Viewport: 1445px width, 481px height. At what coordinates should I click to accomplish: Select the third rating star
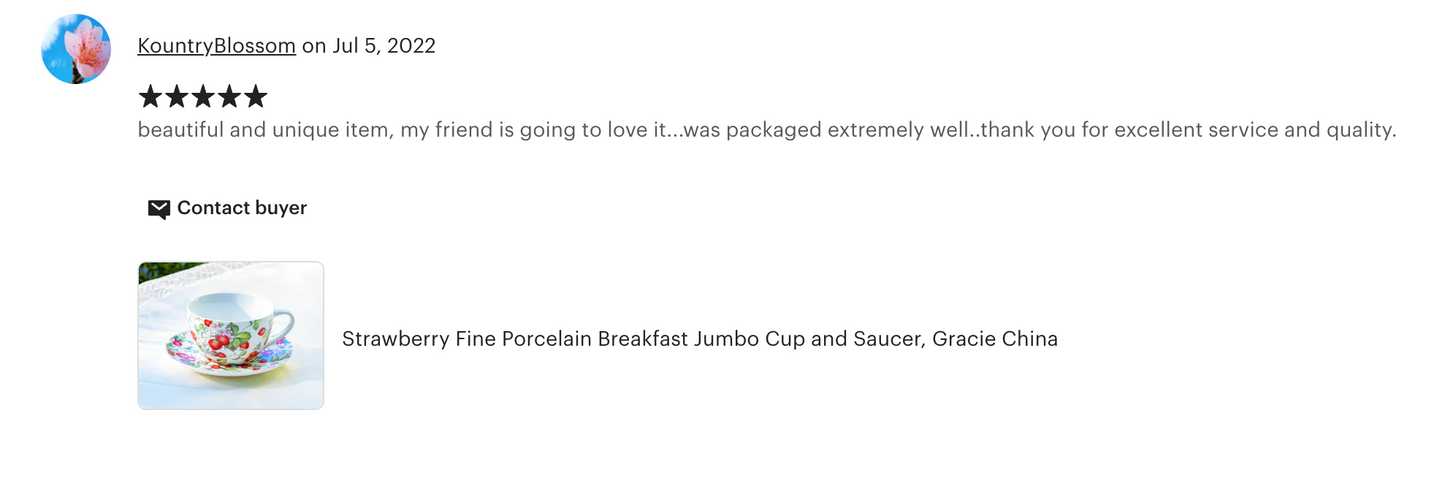coord(203,97)
